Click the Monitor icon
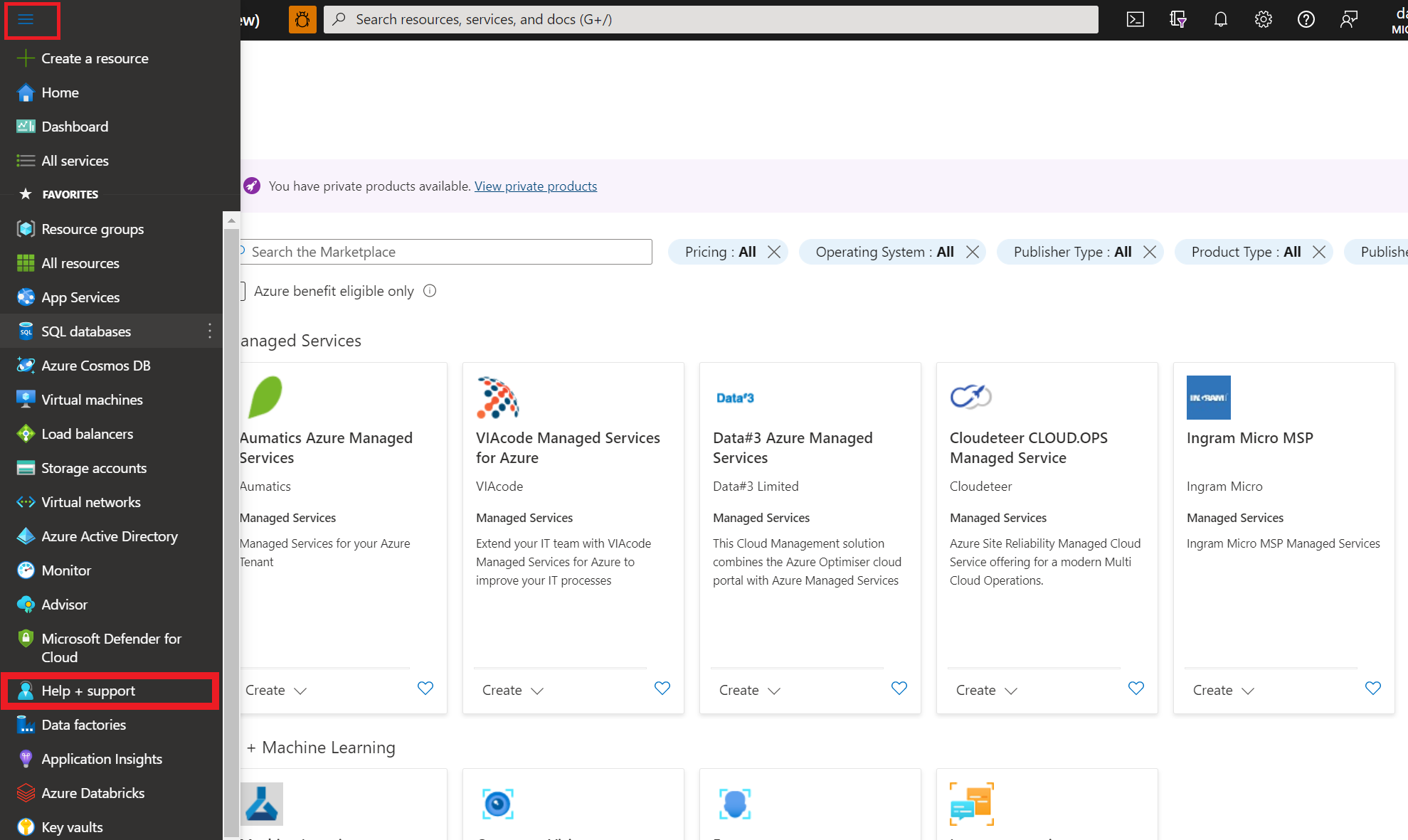 [x=25, y=570]
